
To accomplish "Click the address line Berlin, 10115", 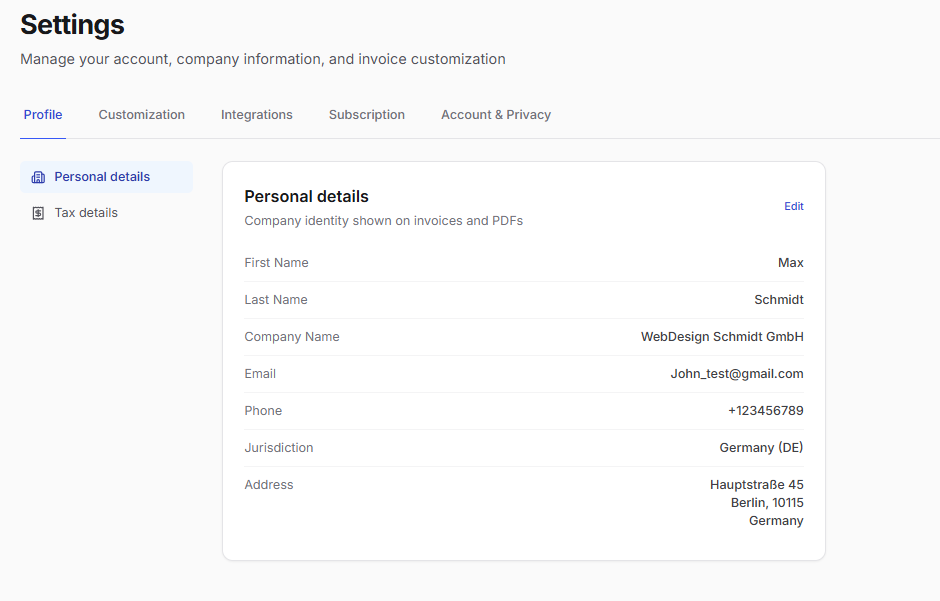I will [x=767, y=502].
